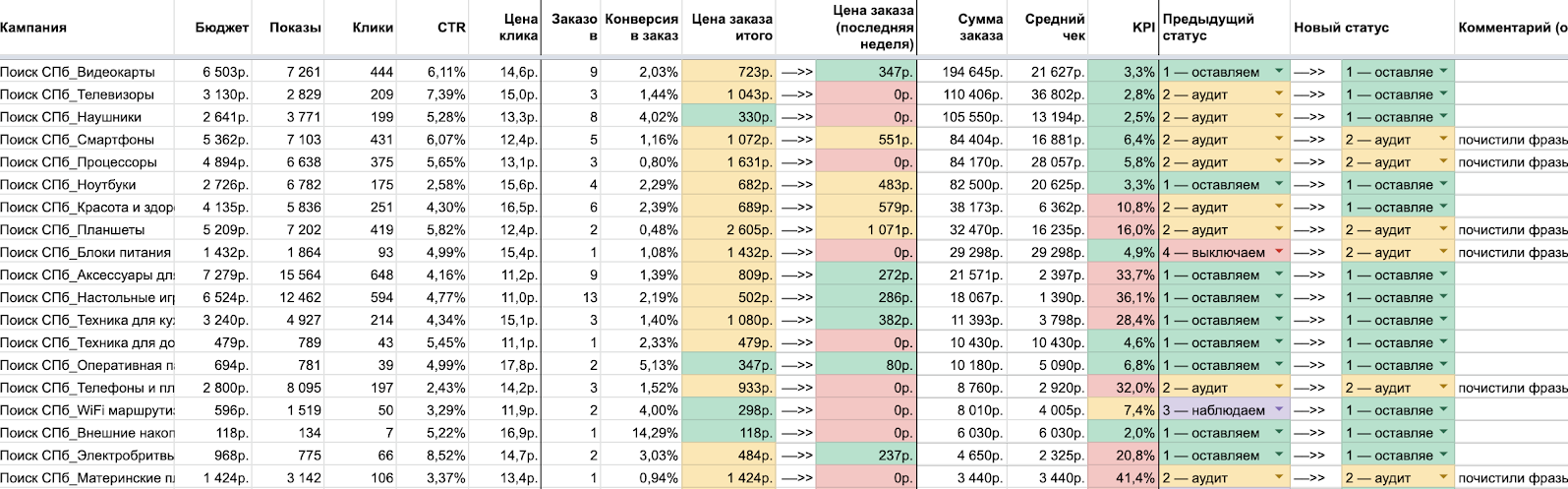The image size is (1568, 489).
Task: Expand new status dropdown for Материнские row
Action: point(1443,478)
